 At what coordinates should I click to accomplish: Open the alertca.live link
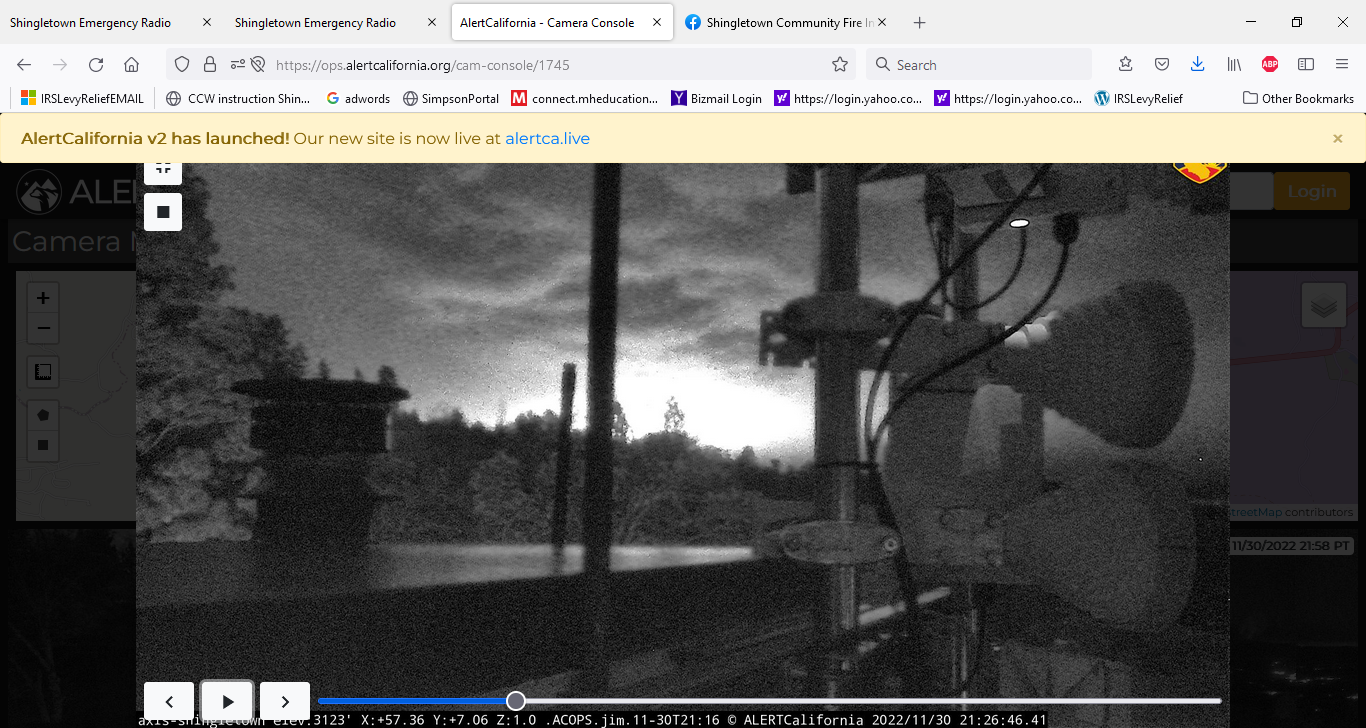click(x=547, y=139)
